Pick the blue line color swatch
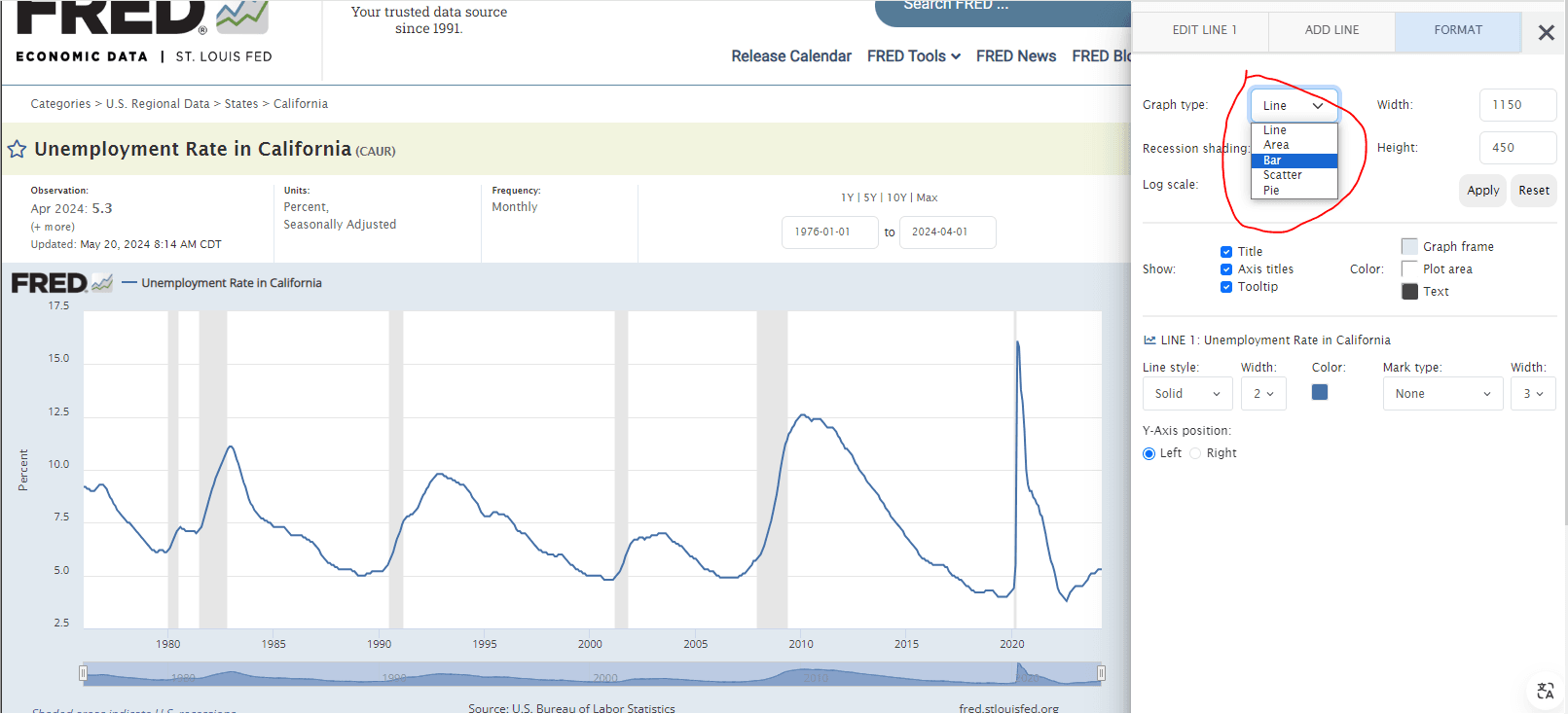 (1319, 392)
